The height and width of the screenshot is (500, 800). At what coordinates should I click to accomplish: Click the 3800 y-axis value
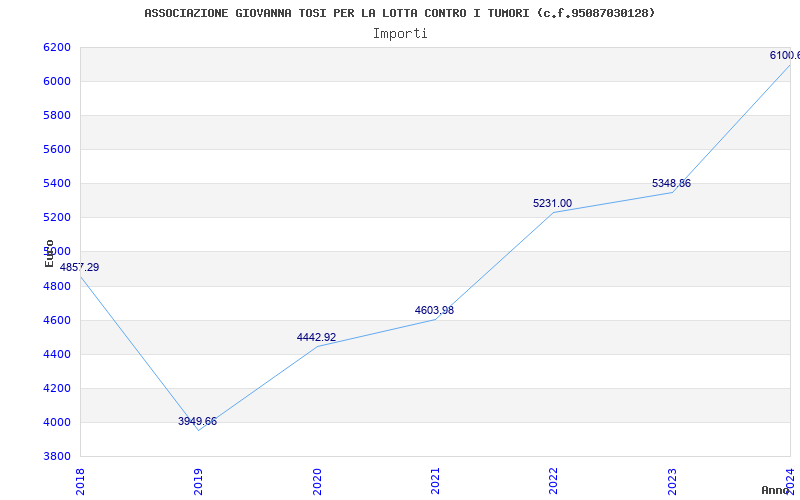57,457
